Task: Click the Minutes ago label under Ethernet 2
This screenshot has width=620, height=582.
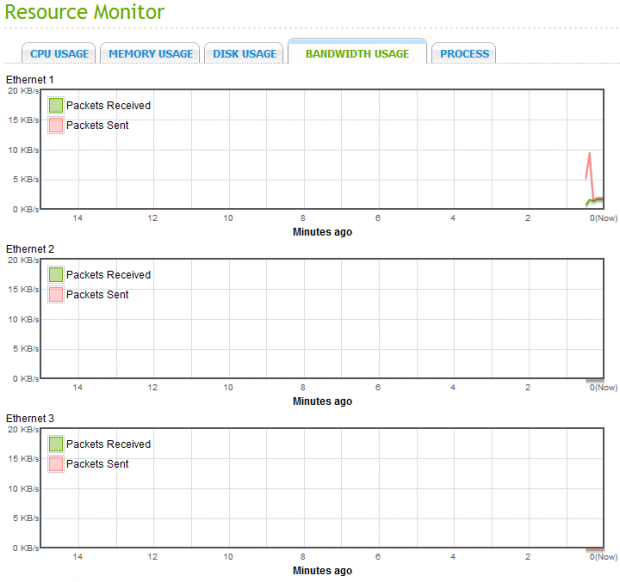Action: [x=322, y=401]
